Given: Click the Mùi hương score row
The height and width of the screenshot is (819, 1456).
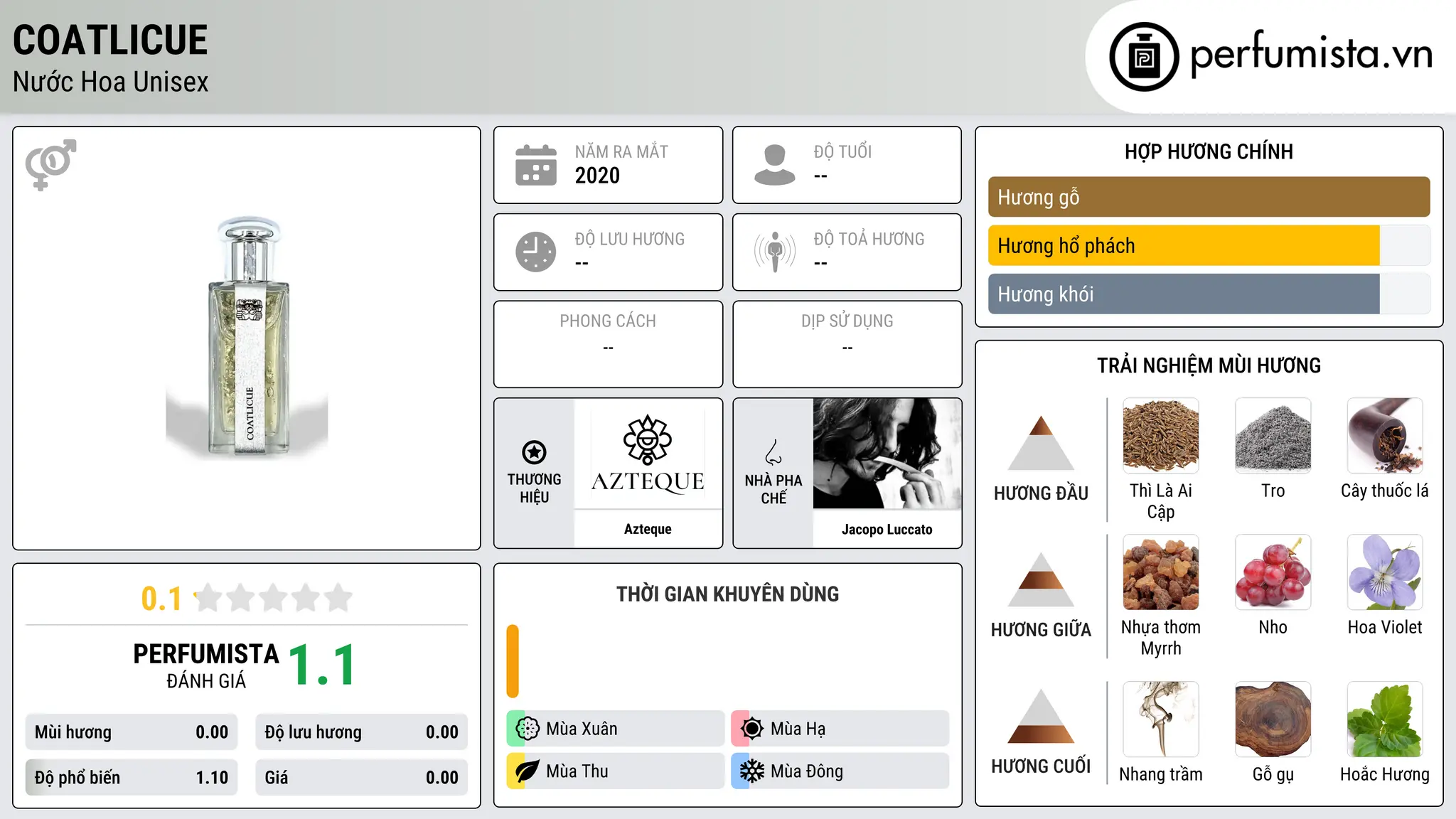Looking at the screenshot, I should [x=132, y=732].
